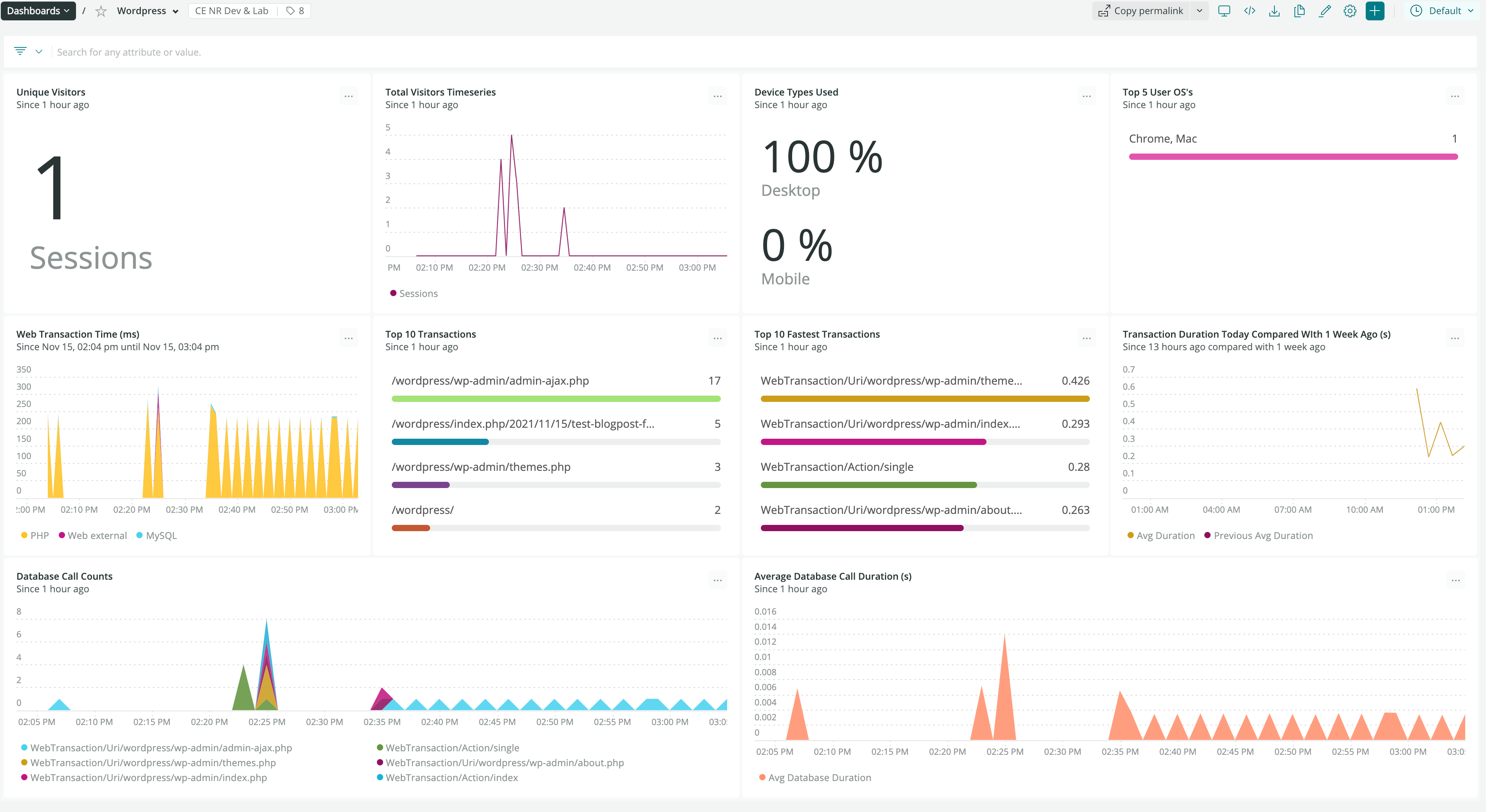The image size is (1486, 812).
Task: Enter TV mode via monitor icon
Action: 1224,11
